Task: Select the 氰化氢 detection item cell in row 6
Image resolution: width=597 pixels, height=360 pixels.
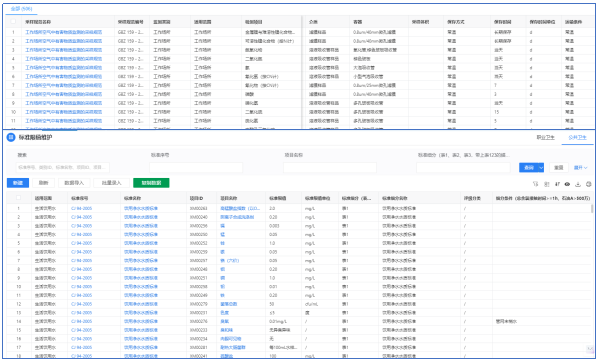Action: click(x=262, y=76)
